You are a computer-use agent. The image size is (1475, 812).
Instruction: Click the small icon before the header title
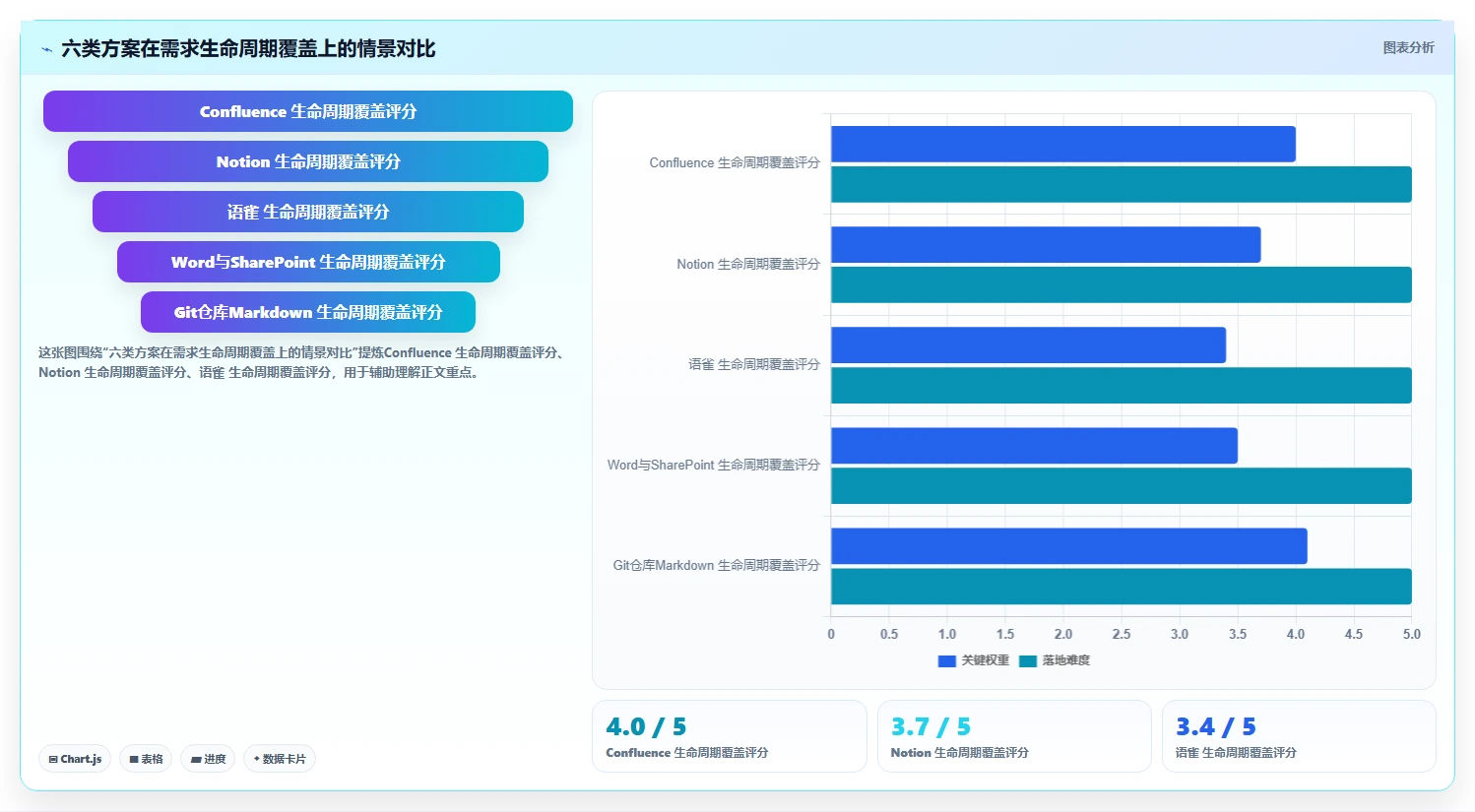coord(46,49)
